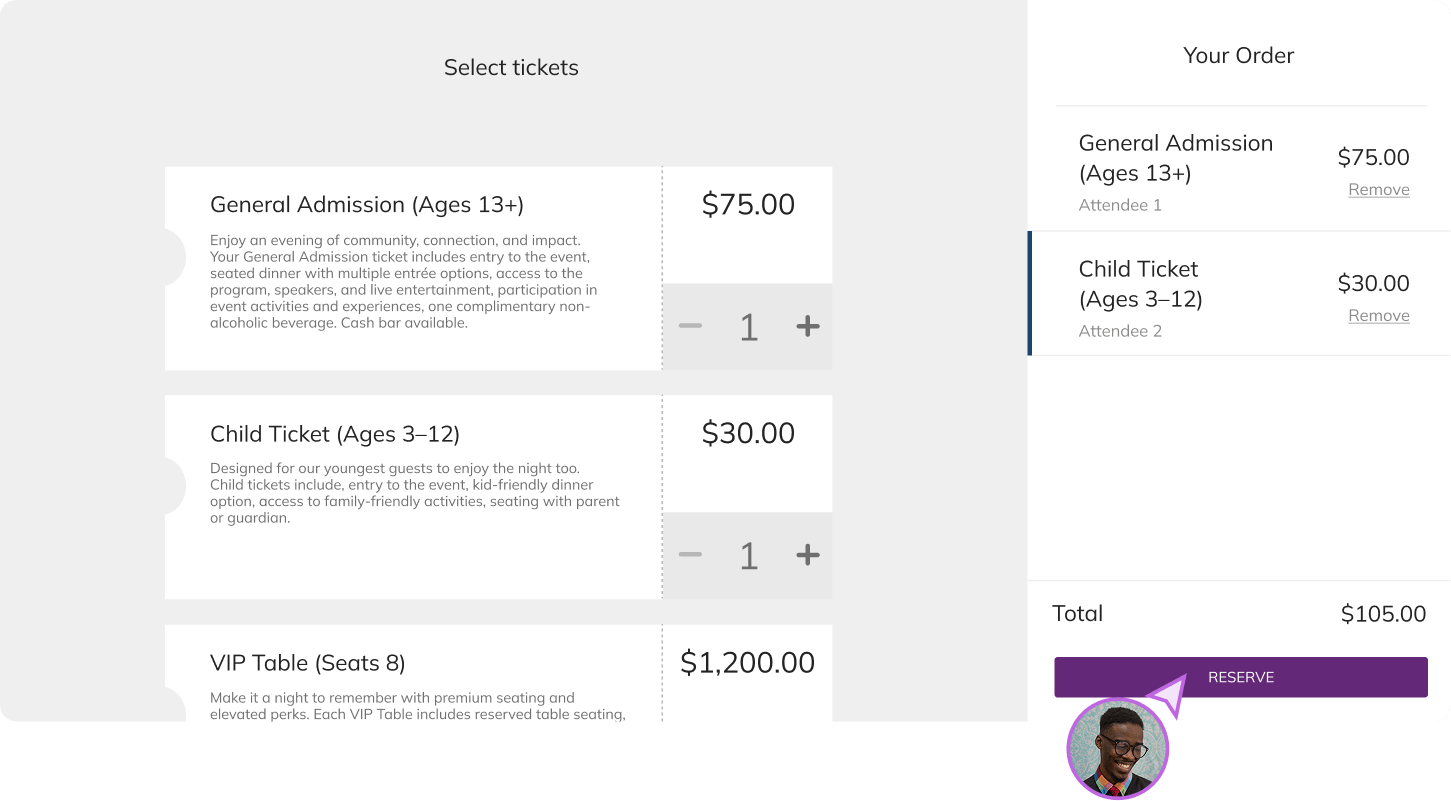The image size is (1451, 801).
Task: Click the Child Ticket entry in Your Order
Action: 1180,290
